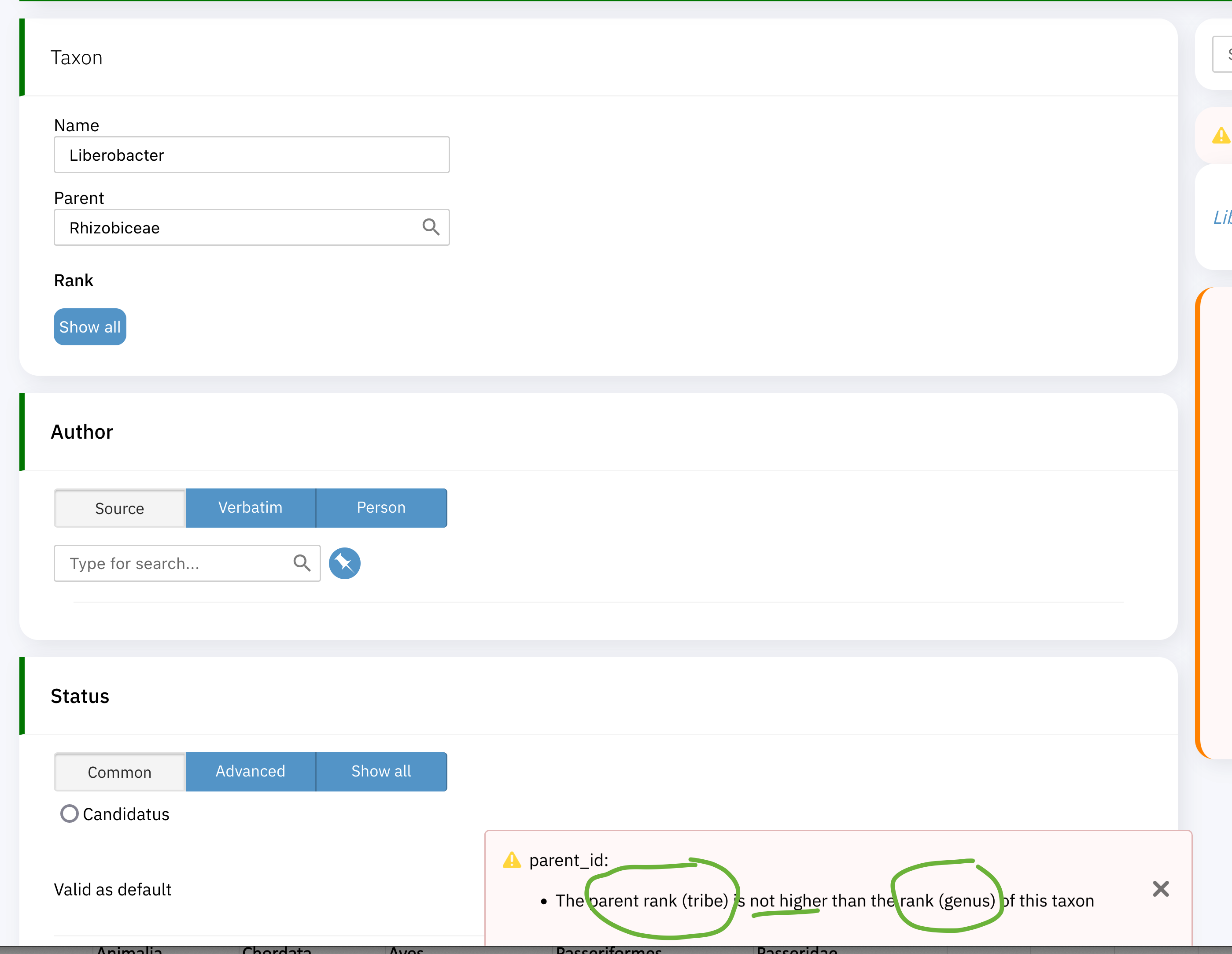Screen dimensions: 1232x954
Task: Click the Parent field showing Rhizobiceae
Action: click(225, 227)
